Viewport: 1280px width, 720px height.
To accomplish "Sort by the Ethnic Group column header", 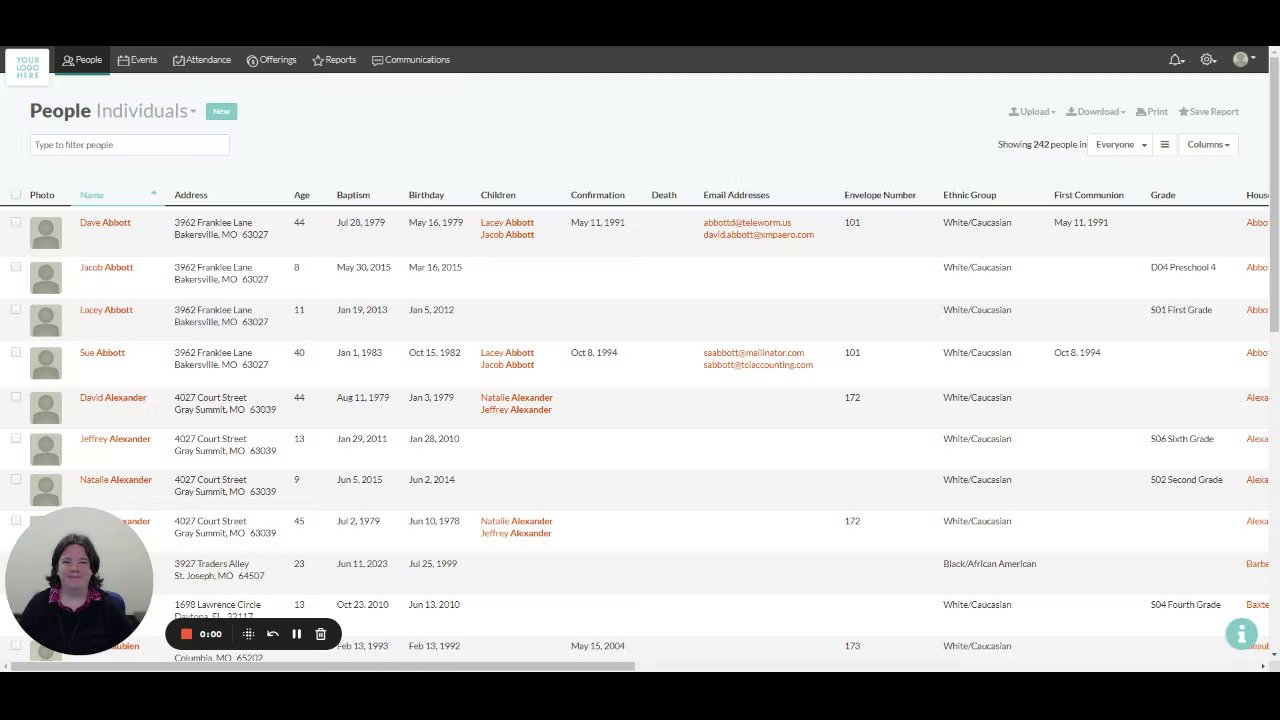I will click(x=969, y=195).
